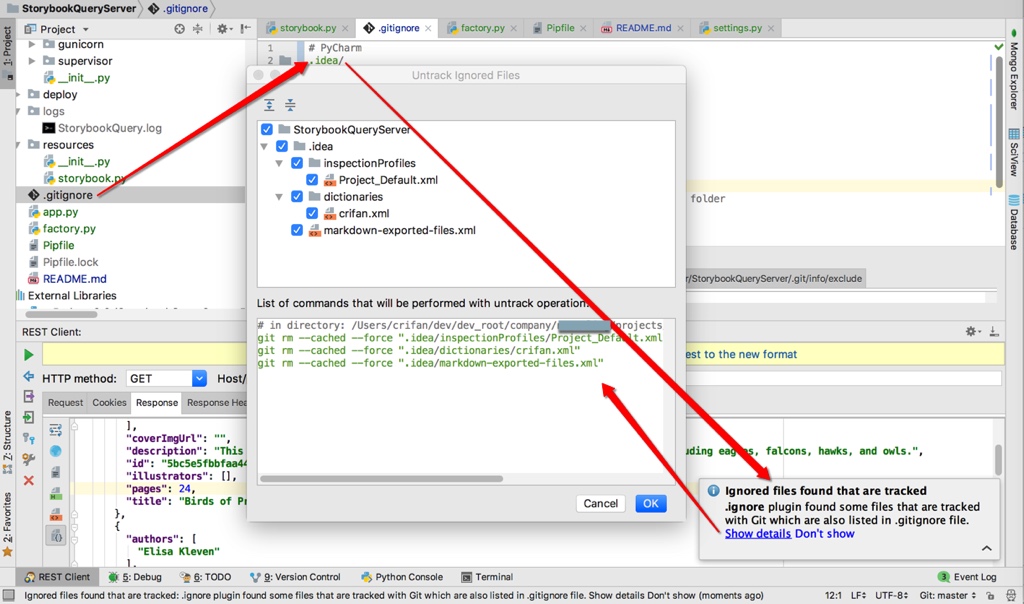
Task: Click the scroll-from-source target icon in Project panel
Action: click(x=180, y=29)
